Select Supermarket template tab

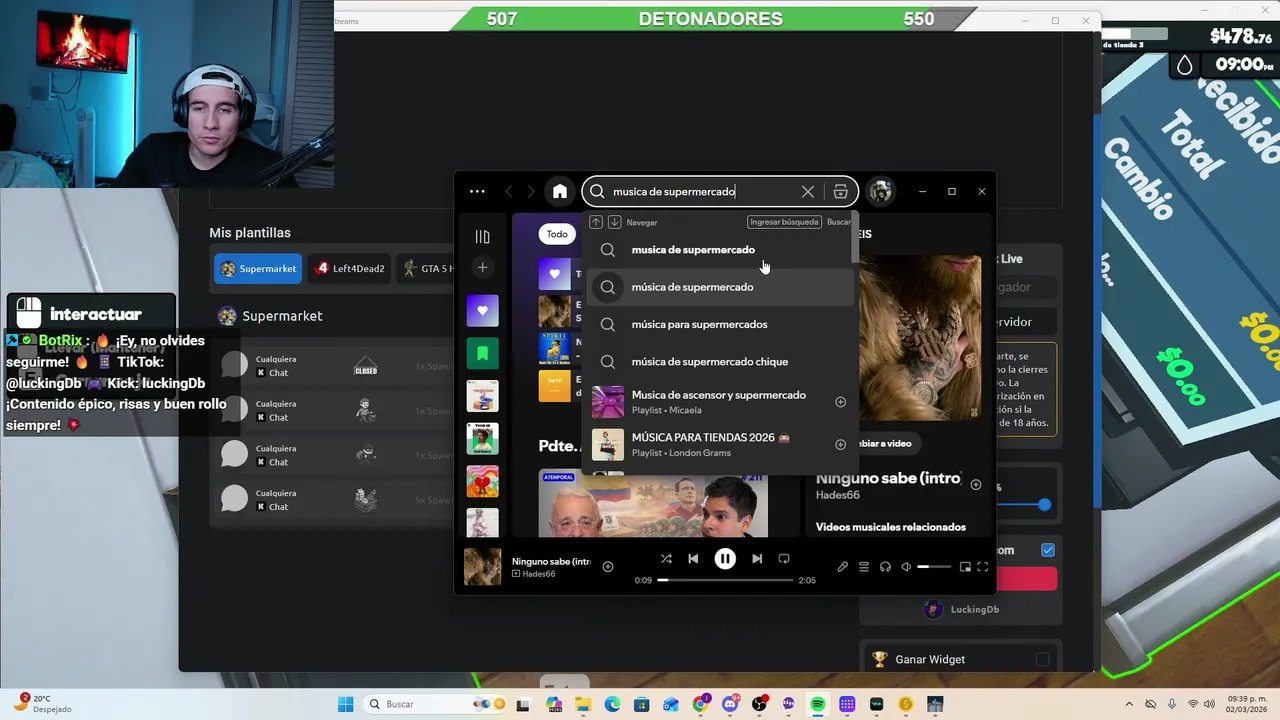258,268
